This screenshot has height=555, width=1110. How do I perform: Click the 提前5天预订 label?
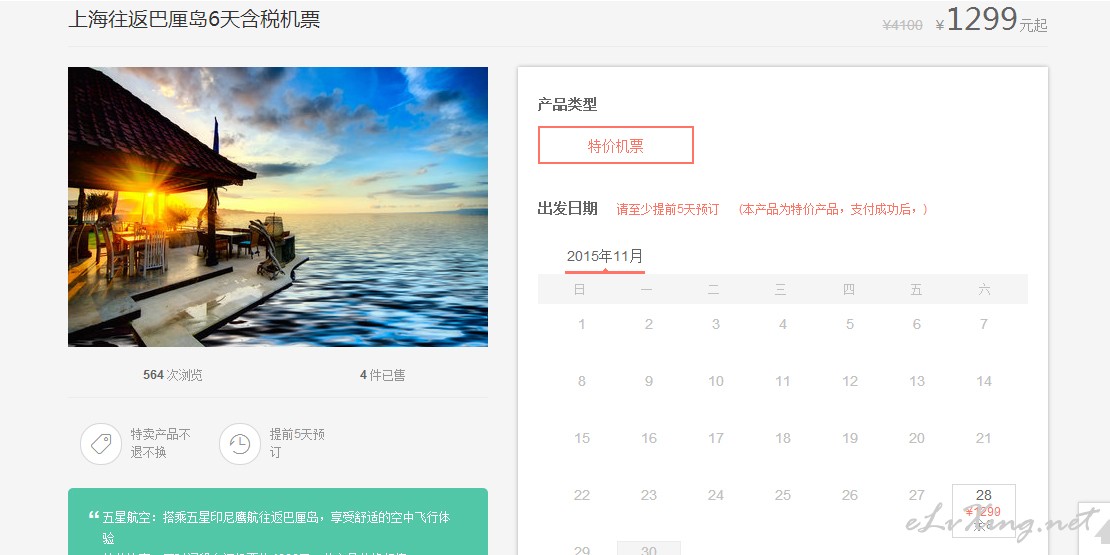pos(297,443)
